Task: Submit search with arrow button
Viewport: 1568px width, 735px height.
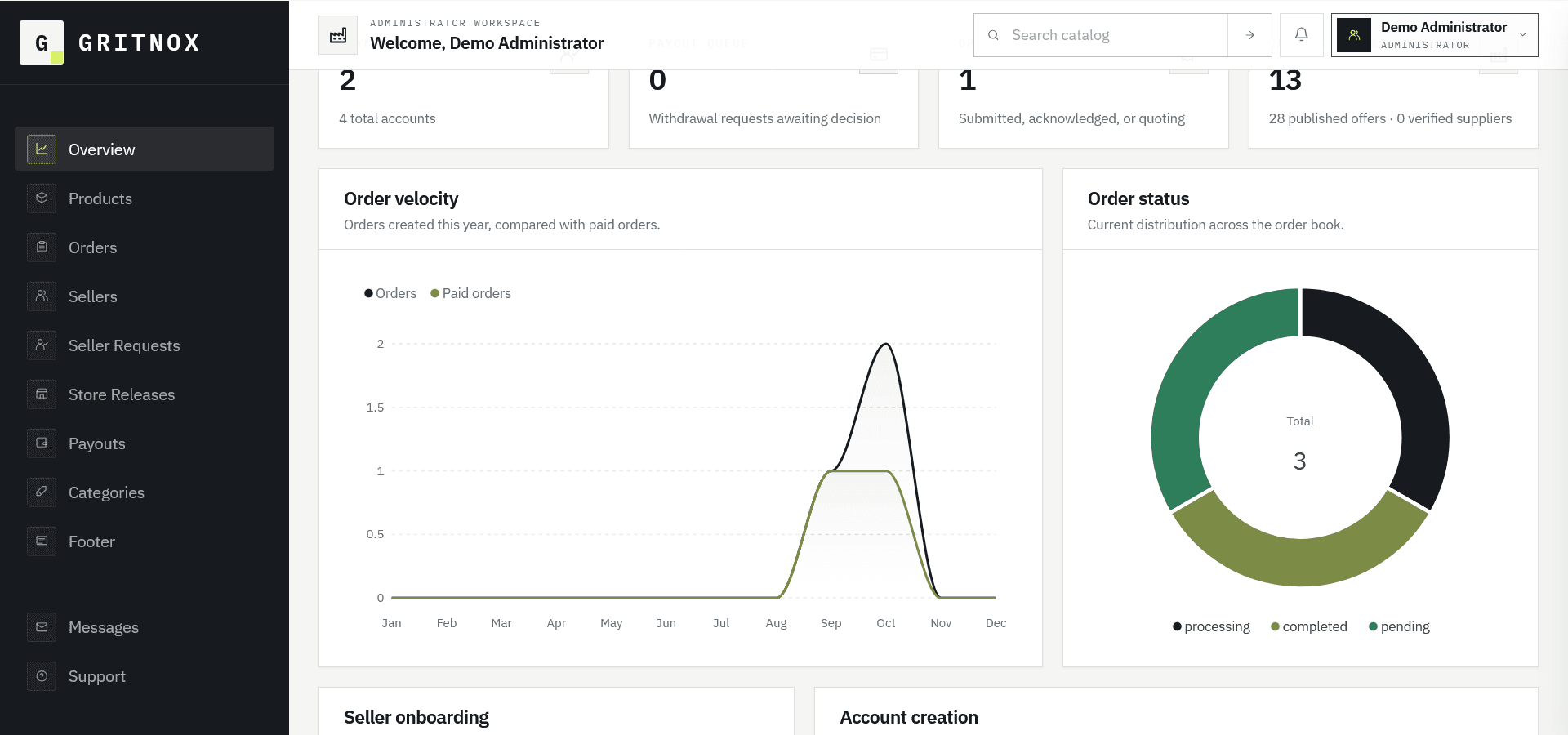Action: [x=1249, y=35]
